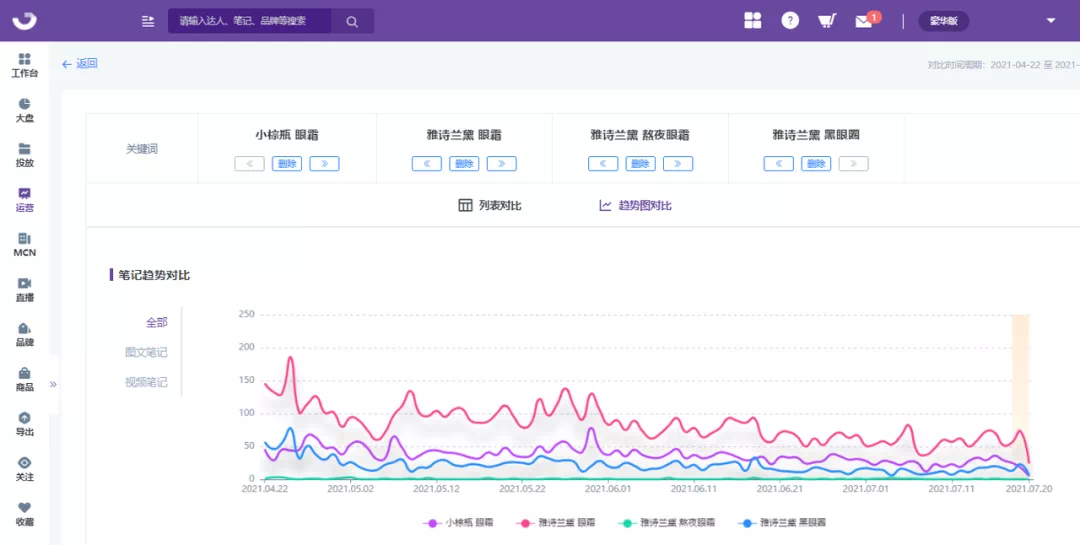
Task: Expand the sidebar with double chevron
Action: click(53, 384)
